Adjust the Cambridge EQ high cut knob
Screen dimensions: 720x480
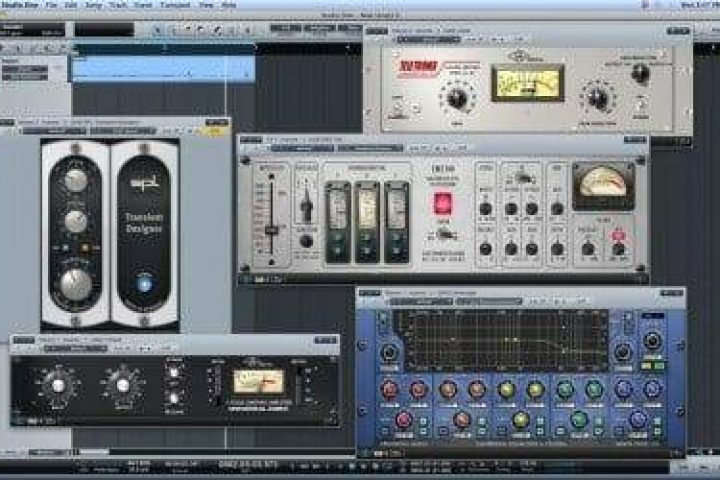click(x=622, y=352)
